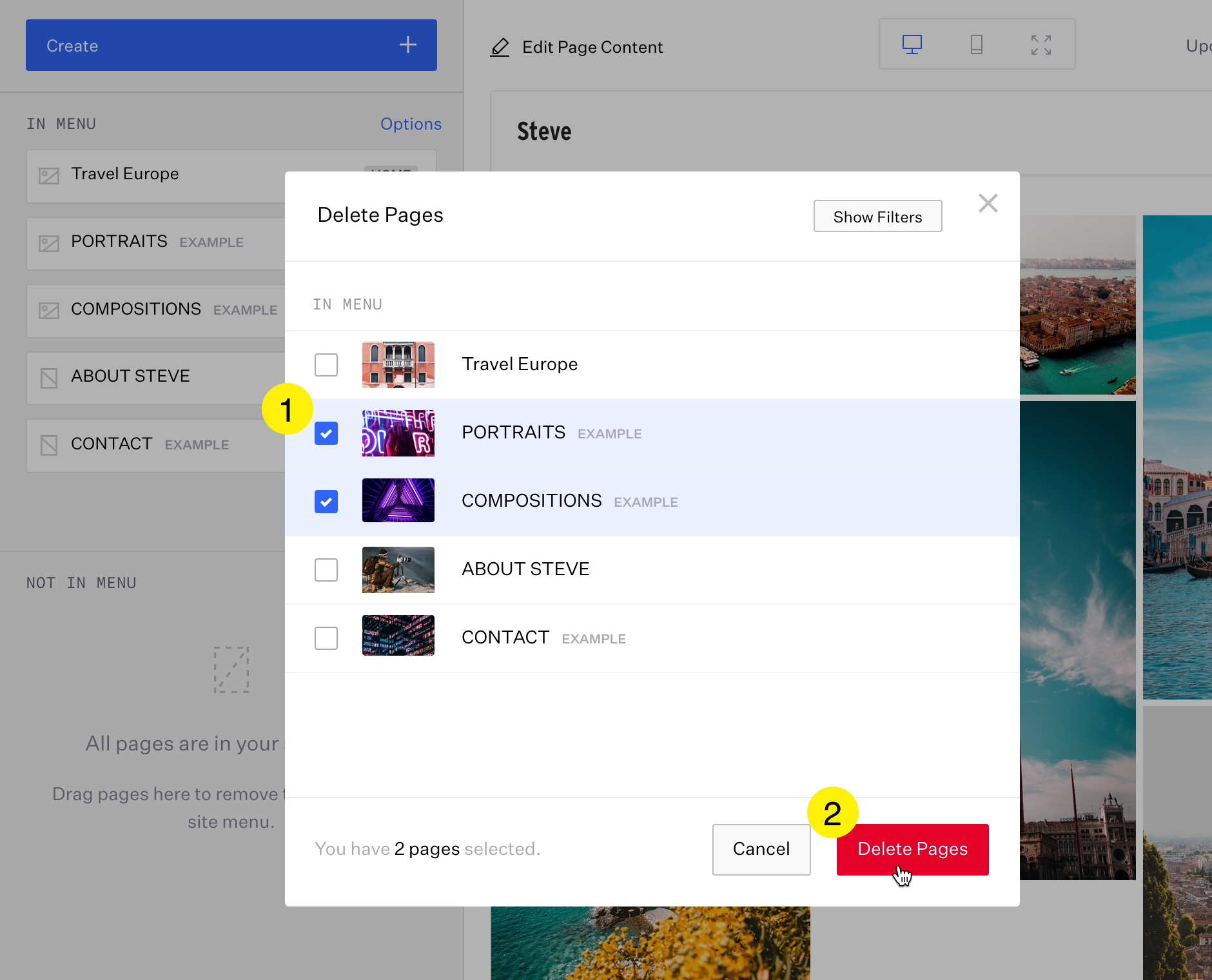Click the COMPOSITIONS page thumbnail
1212x980 pixels.
pyautogui.click(x=398, y=500)
